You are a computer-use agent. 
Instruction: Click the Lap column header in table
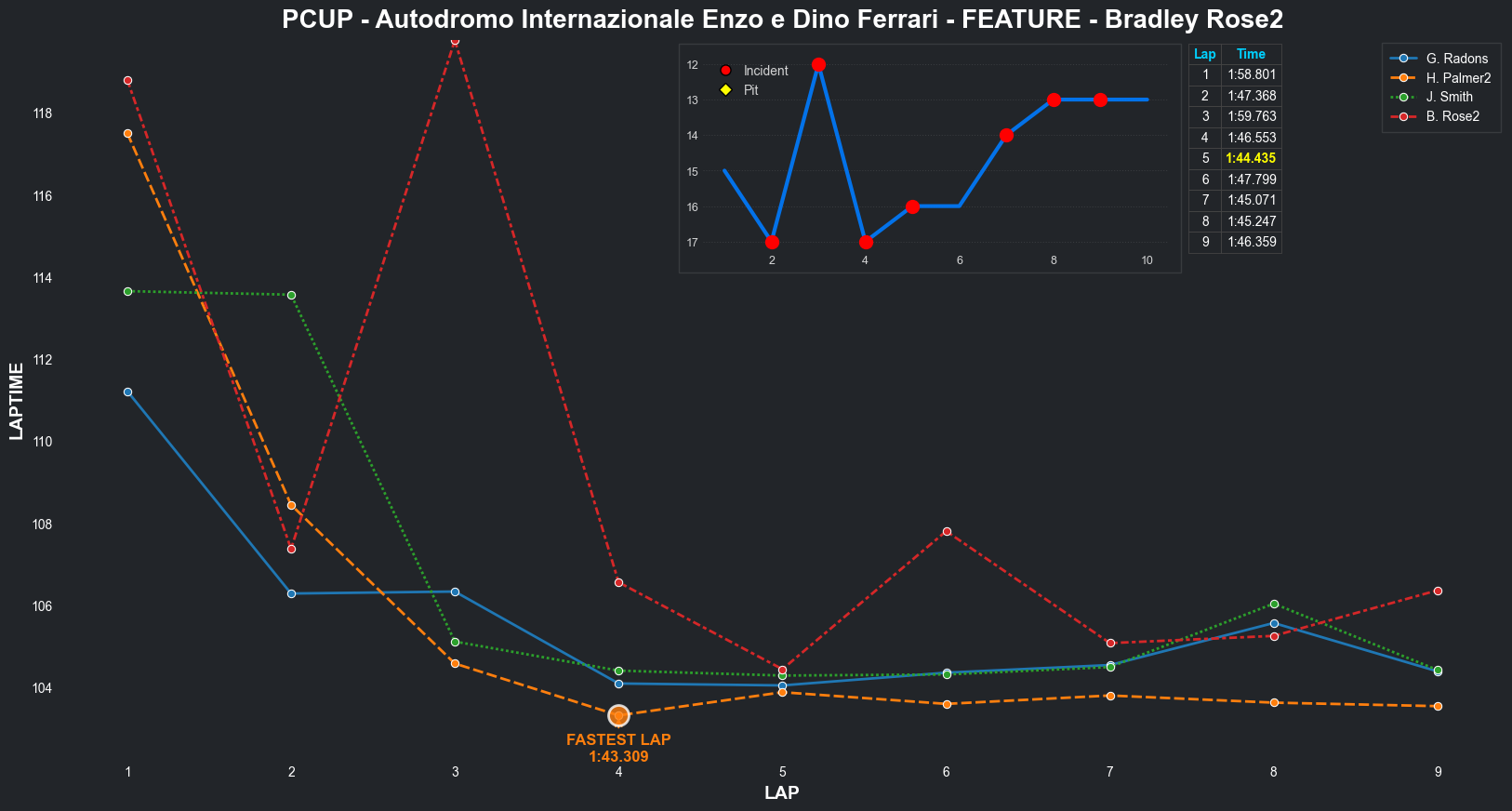click(x=1204, y=54)
